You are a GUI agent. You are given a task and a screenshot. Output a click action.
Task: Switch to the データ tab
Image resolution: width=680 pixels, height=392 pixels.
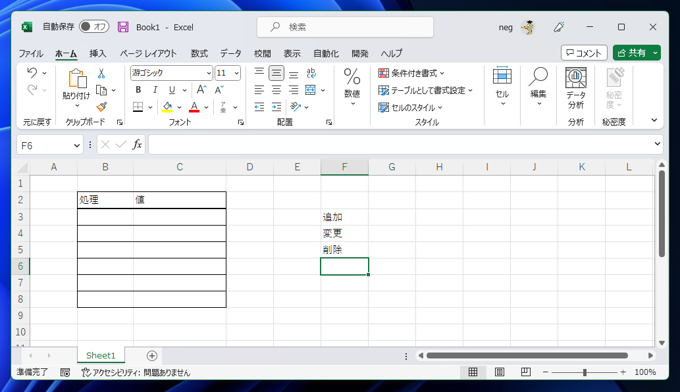coord(230,53)
